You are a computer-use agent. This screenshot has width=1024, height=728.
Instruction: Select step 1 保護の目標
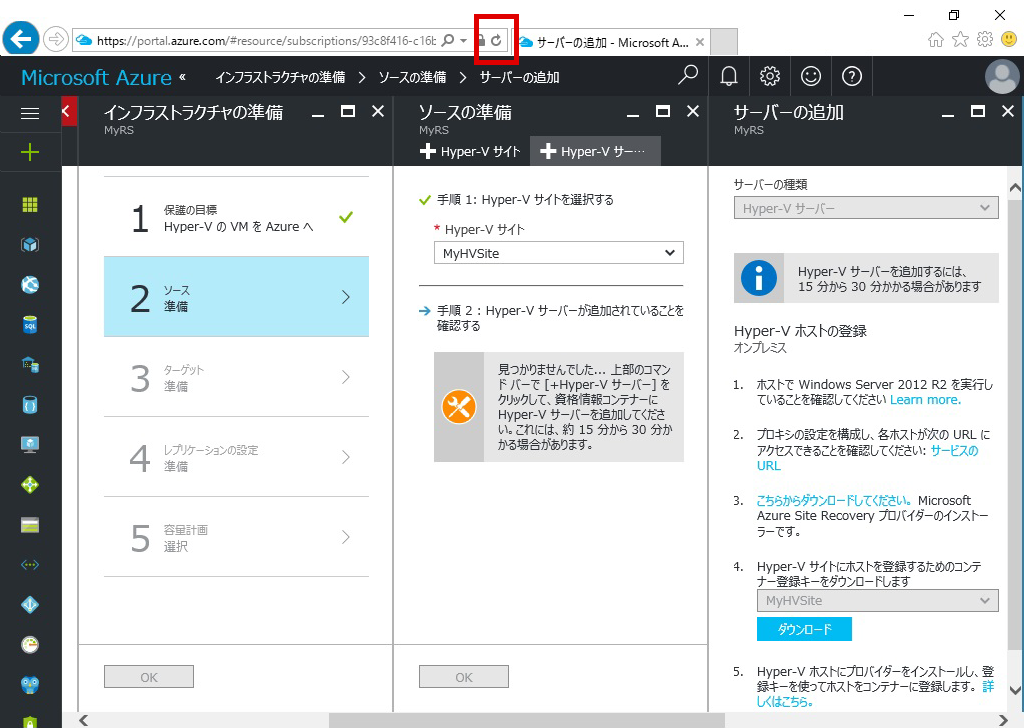coord(236,217)
